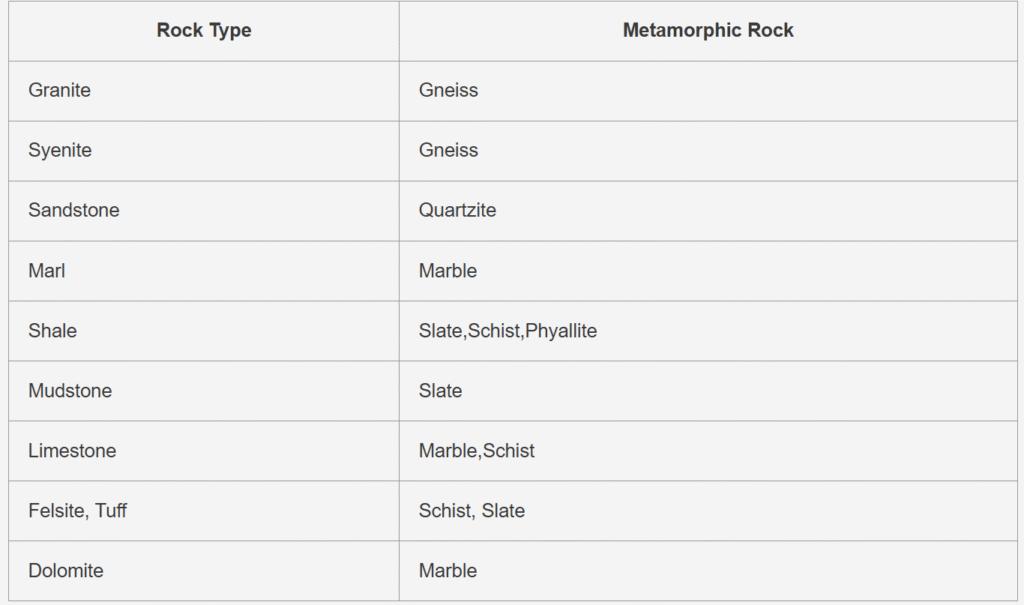Click the Metamorphic Rock column header
This screenshot has height=605, width=1024.
(x=708, y=31)
